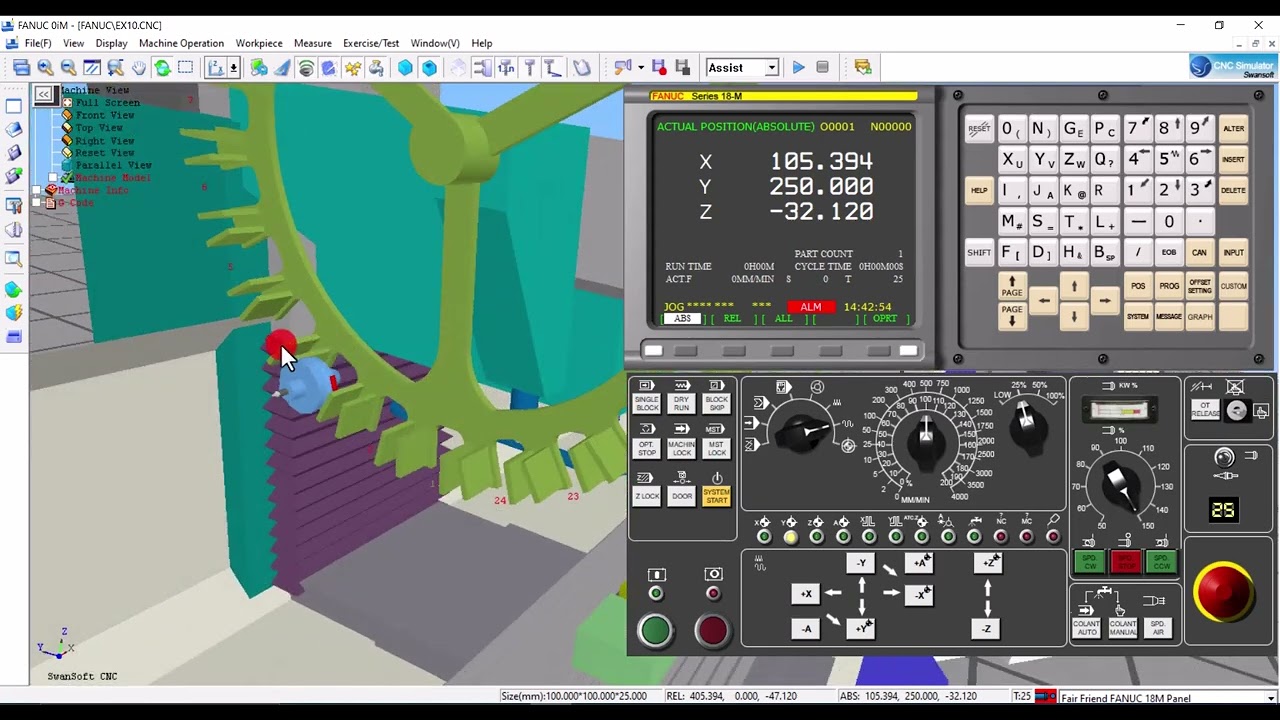Viewport: 1280px width, 720px height.
Task: Click the PAGE down key on FANUC keypad
Action: 1012,315
